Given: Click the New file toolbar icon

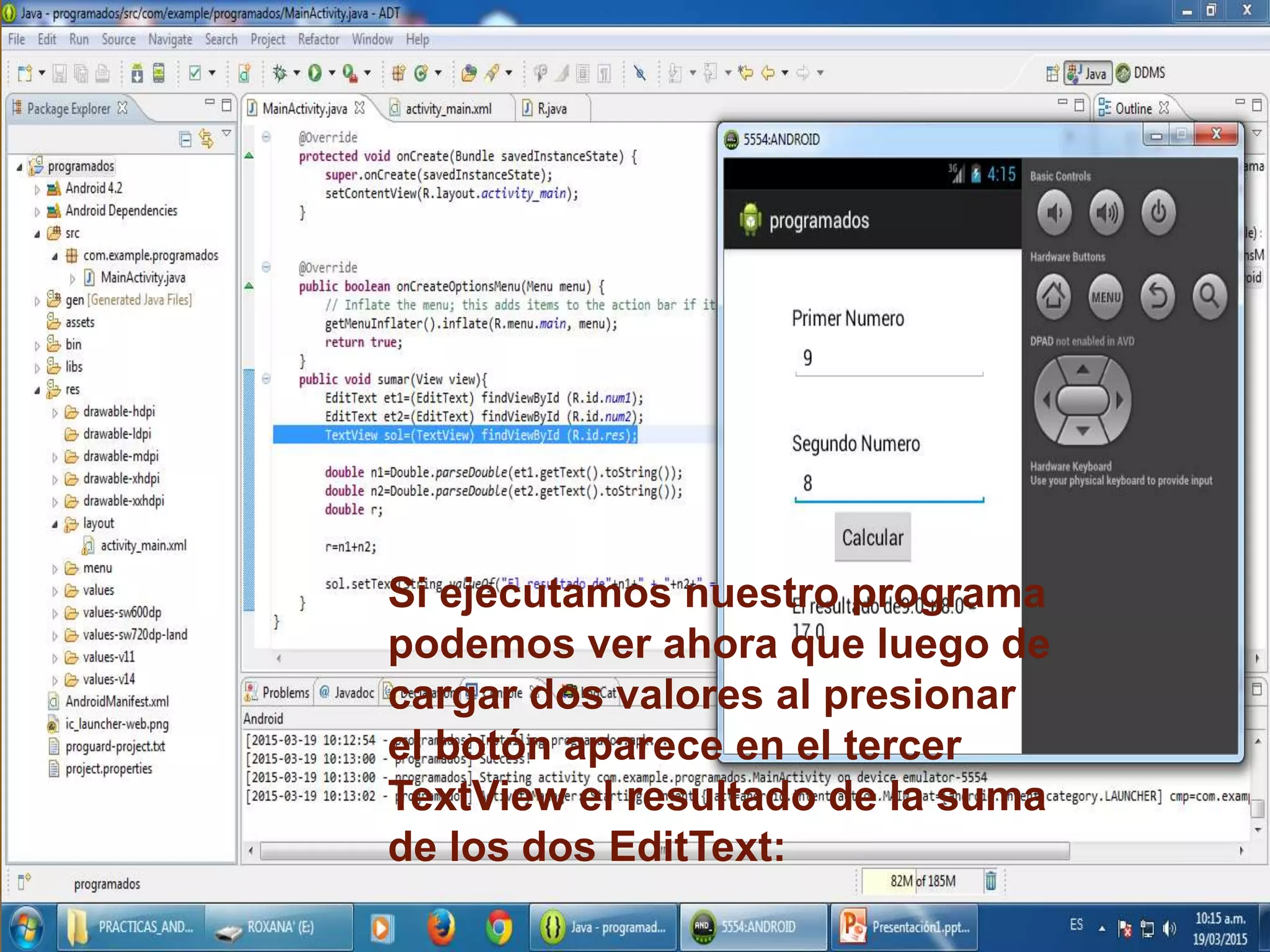Looking at the screenshot, I should point(25,73).
